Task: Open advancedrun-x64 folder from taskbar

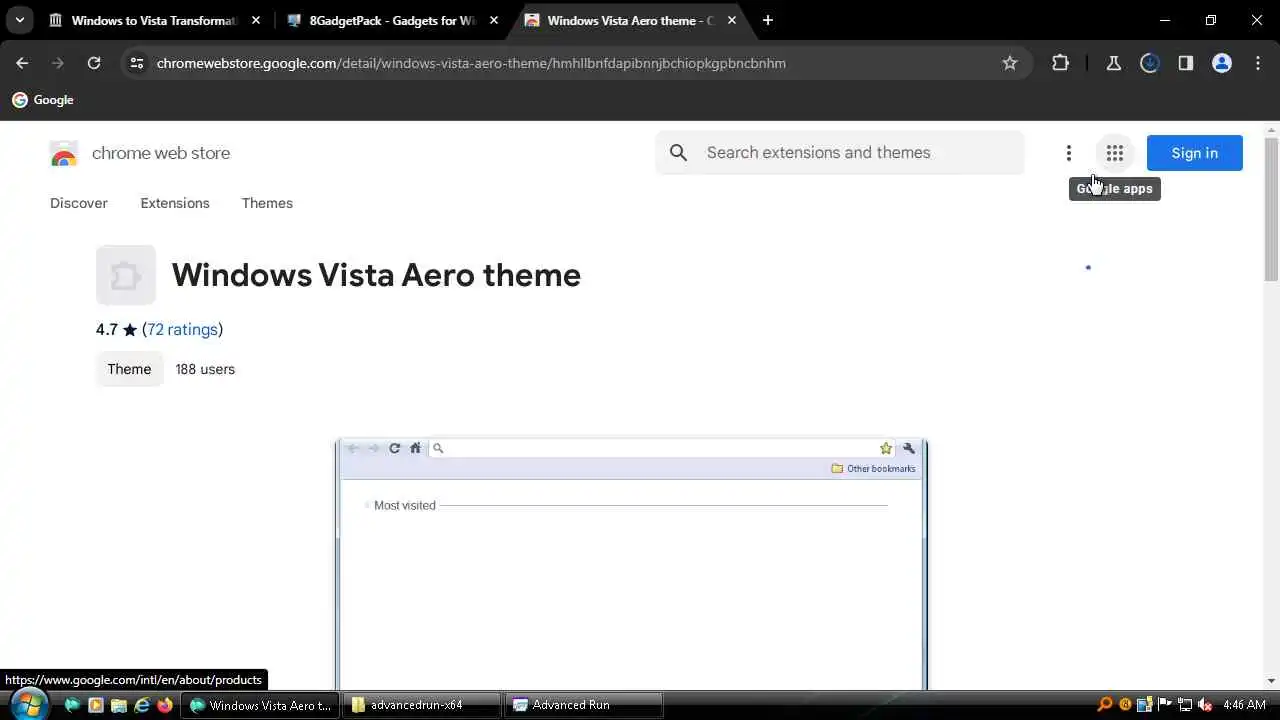Action: pos(420,705)
